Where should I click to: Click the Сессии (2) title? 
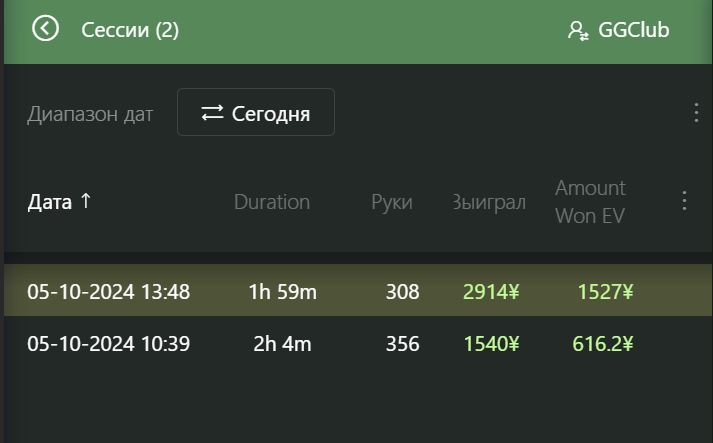coord(130,30)
